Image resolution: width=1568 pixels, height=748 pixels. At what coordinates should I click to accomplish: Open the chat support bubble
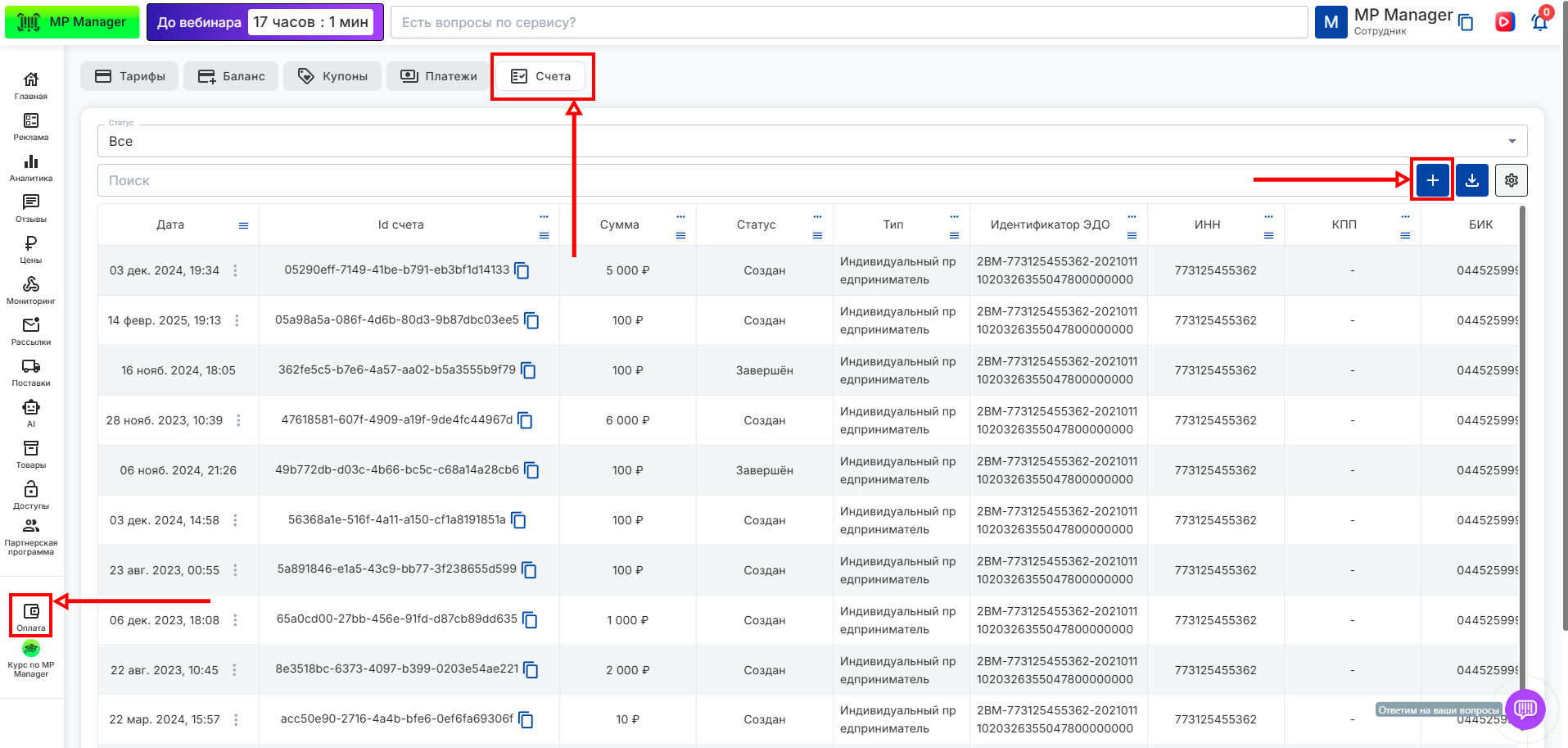pyautogui.click(x=1525, y=709)
